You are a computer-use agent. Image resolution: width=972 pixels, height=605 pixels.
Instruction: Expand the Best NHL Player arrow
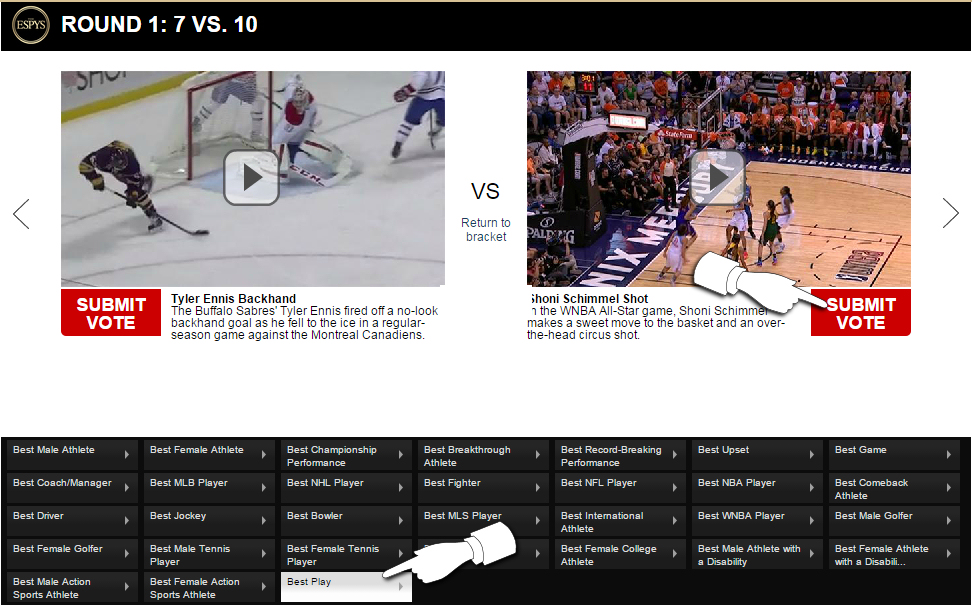click(400, 487)
